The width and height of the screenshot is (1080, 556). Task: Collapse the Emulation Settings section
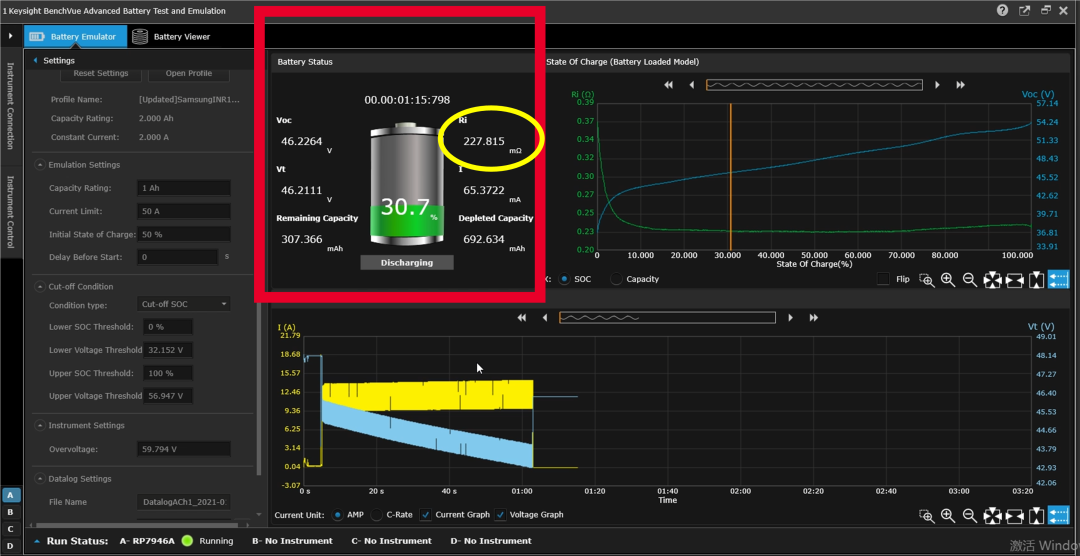point(39,165)
